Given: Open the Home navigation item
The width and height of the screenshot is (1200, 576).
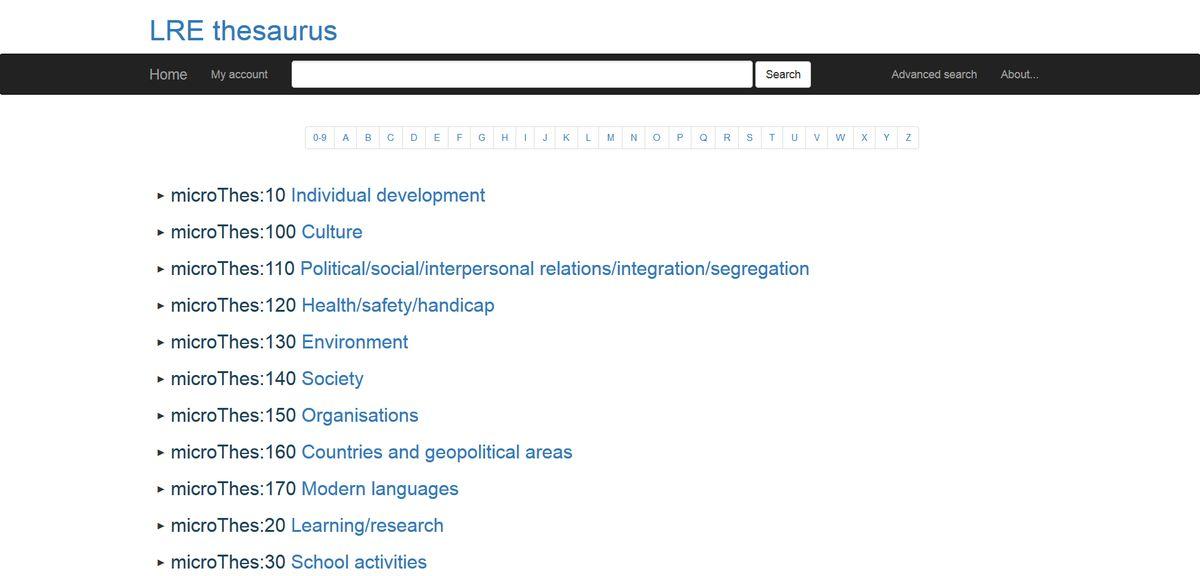Looking at the screenshot, I should click(168, 74).
